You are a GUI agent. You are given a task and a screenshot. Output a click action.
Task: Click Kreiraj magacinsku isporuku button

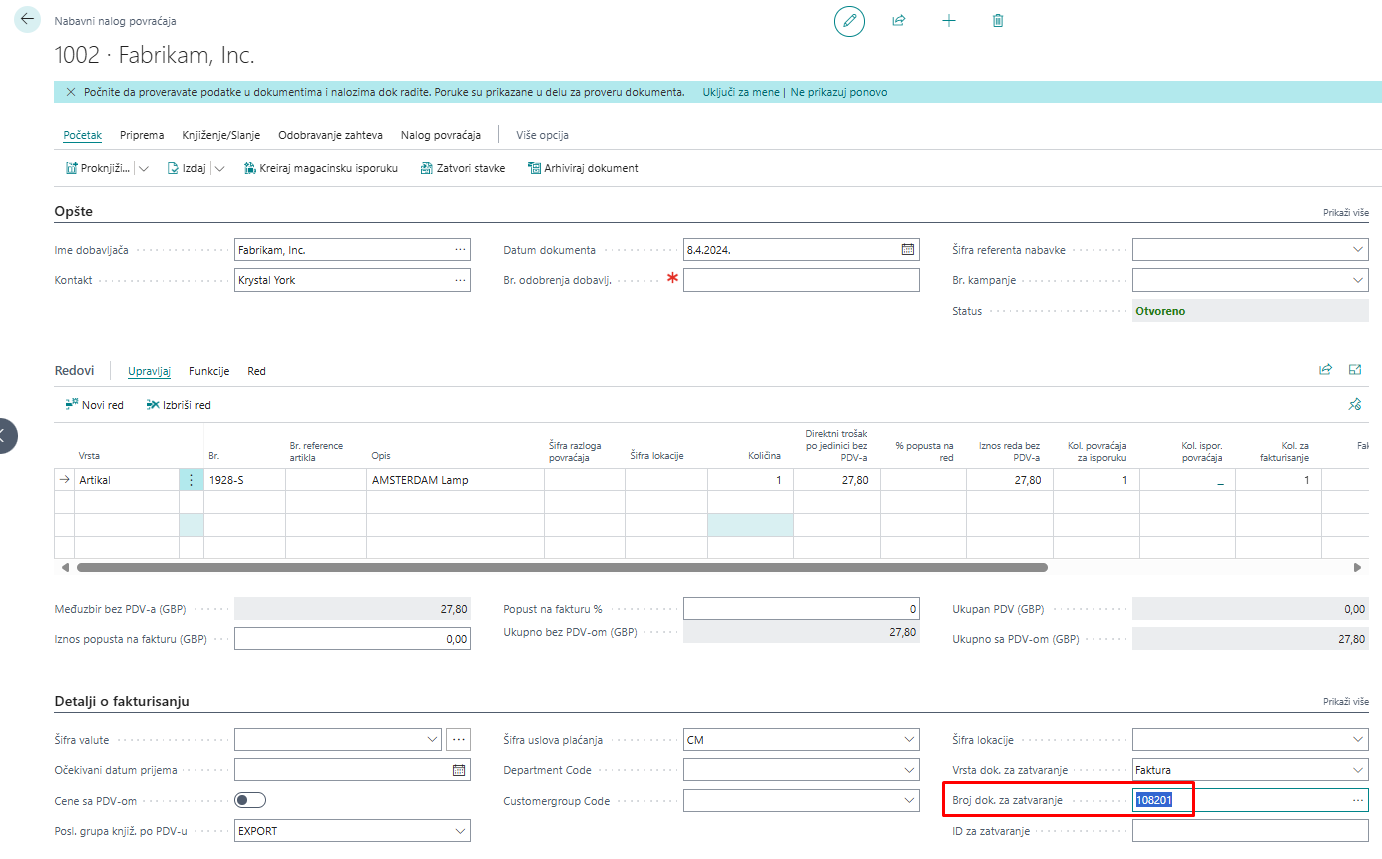pyautogui.click(x=321, y=168)
